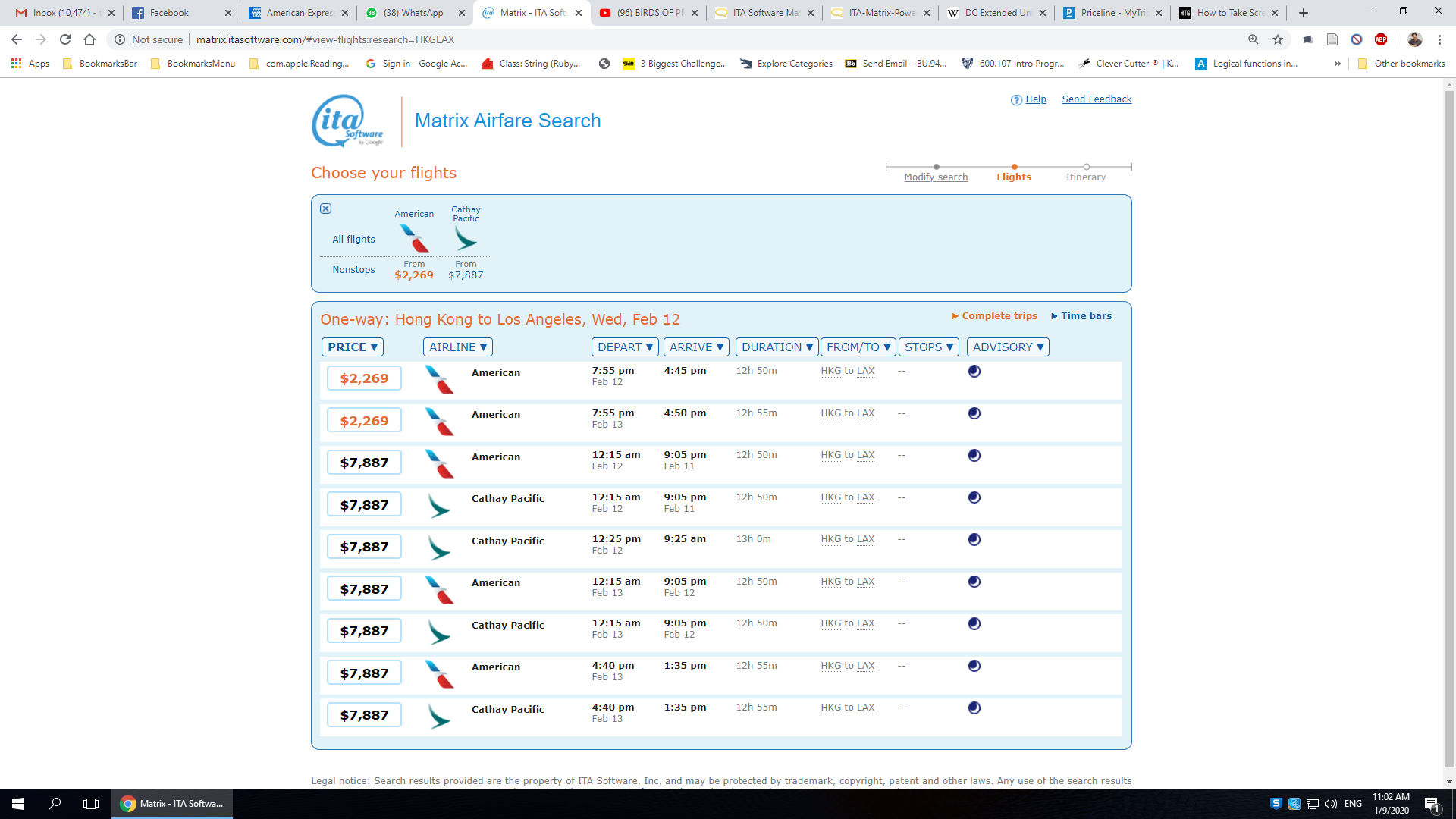Screen dimensions: 1456x819
Task: Open the AIRLINE column dropdown
Action: click(457, 347)
